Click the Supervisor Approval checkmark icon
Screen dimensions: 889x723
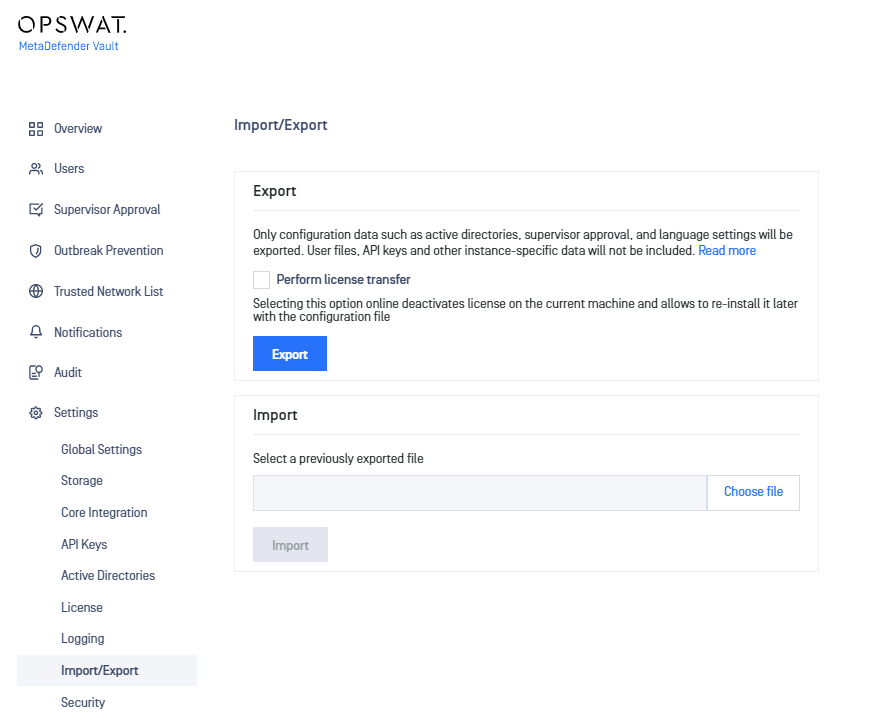point(36,210)
